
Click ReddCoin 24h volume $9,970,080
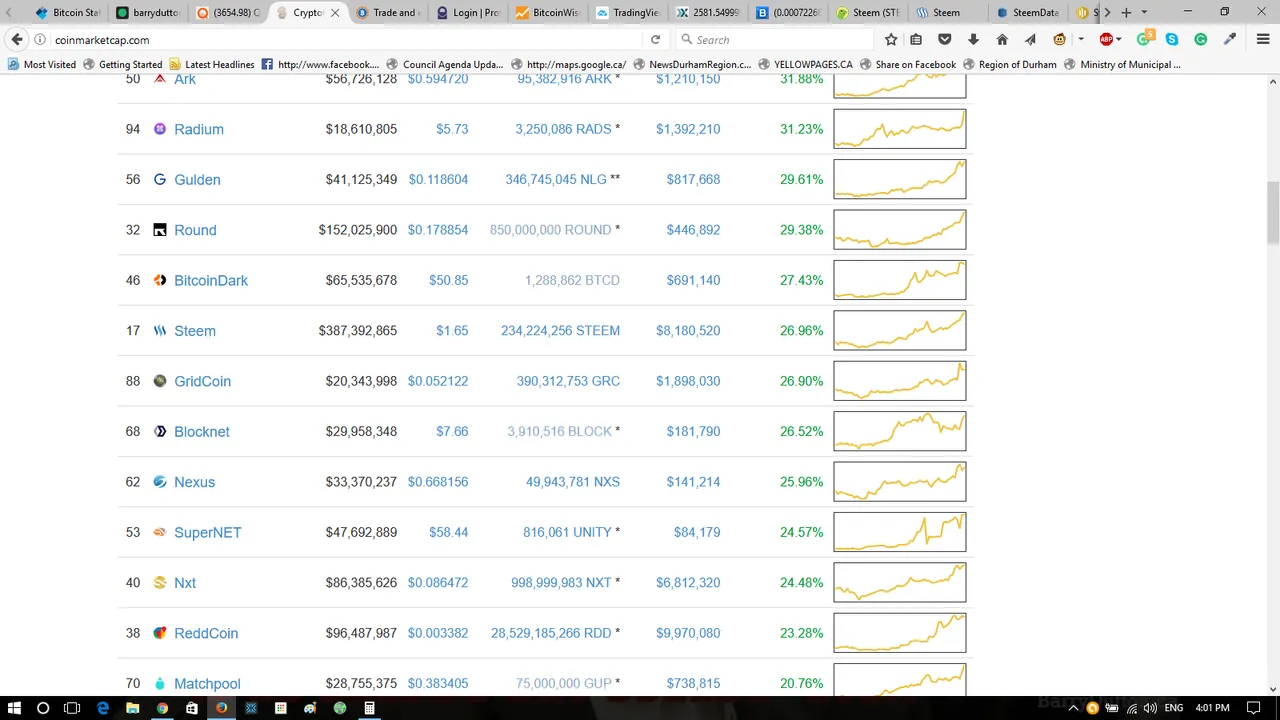(x=688, y=633)
